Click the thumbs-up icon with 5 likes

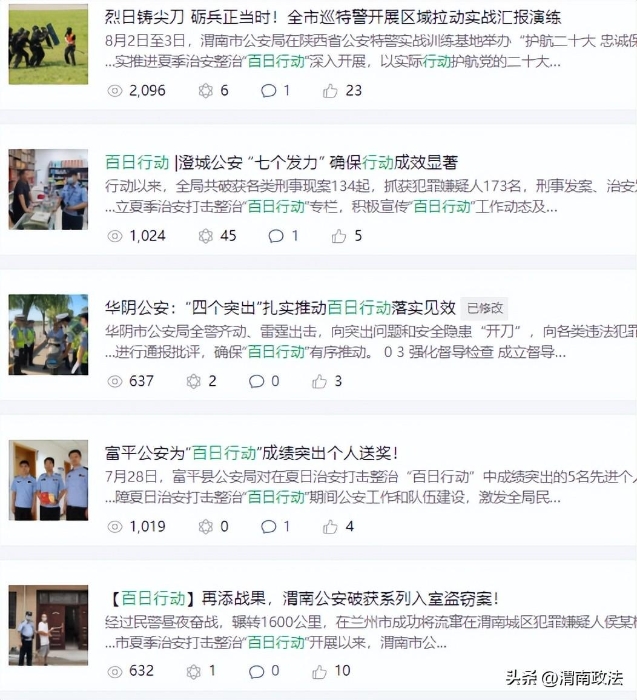point(339,236)
